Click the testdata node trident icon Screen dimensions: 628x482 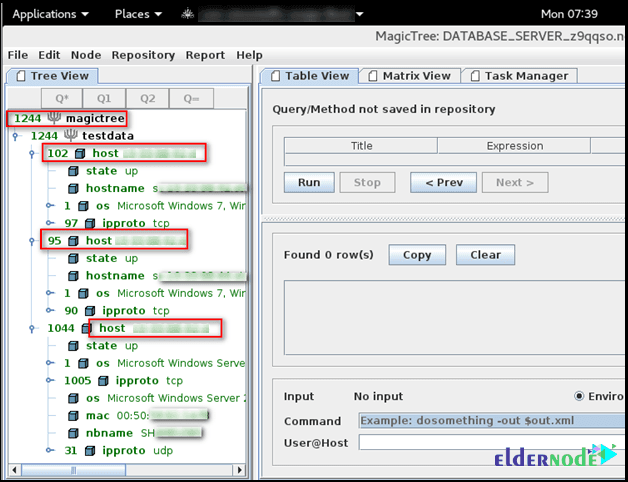tap(69, 136)
